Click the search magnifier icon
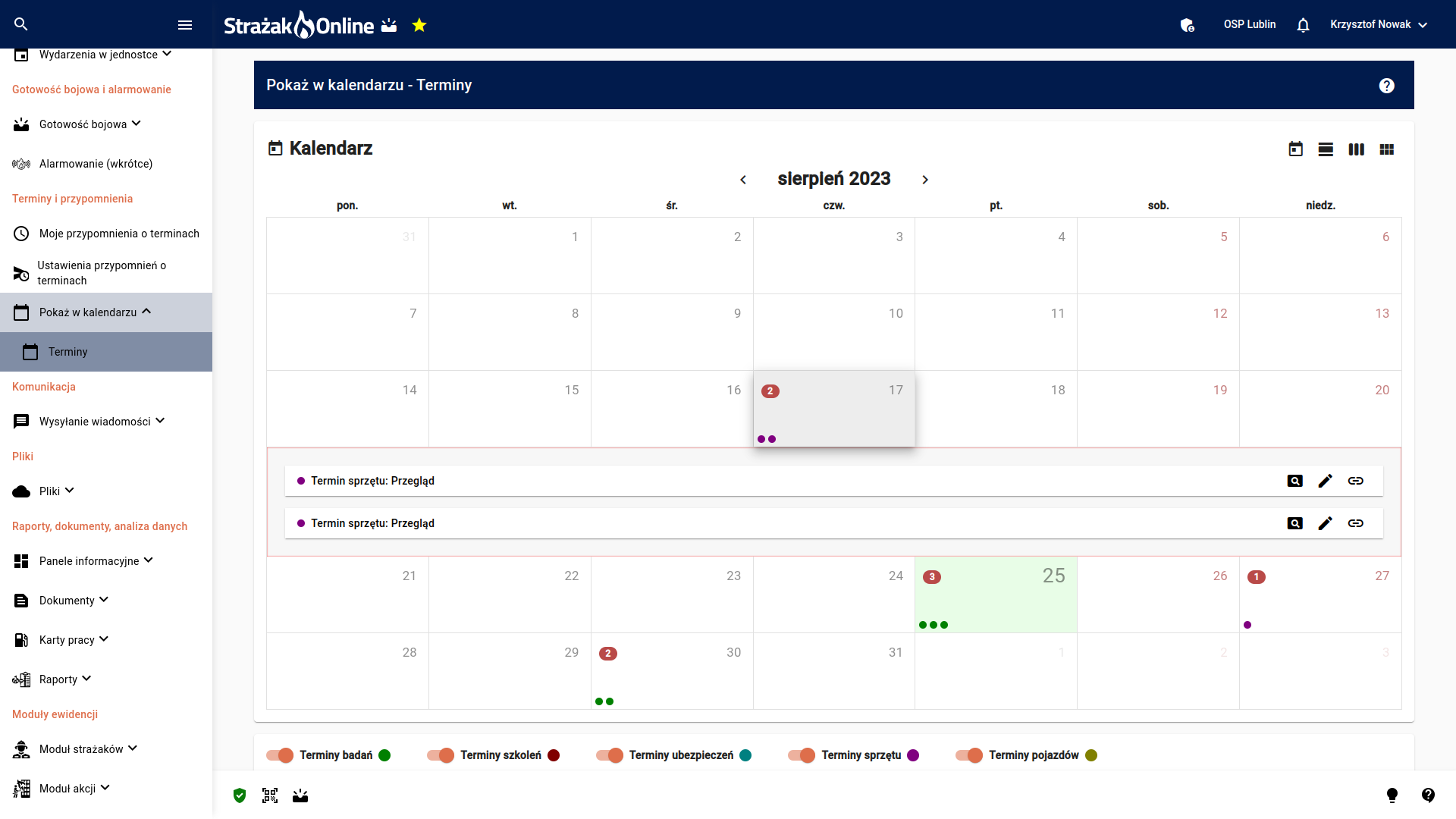 21,24
